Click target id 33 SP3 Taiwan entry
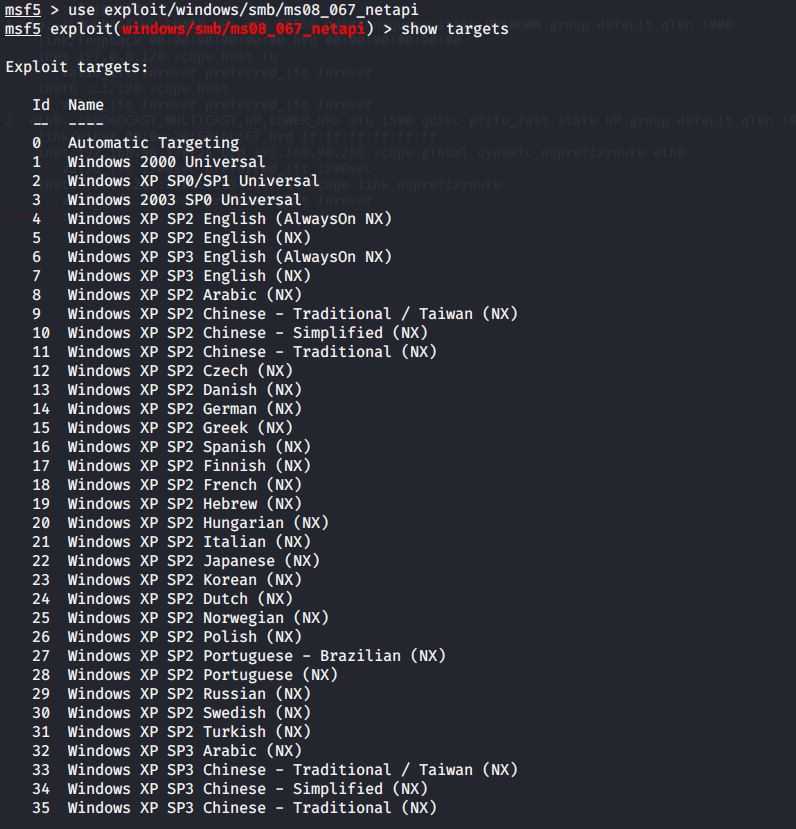 (x=275, y=770)
